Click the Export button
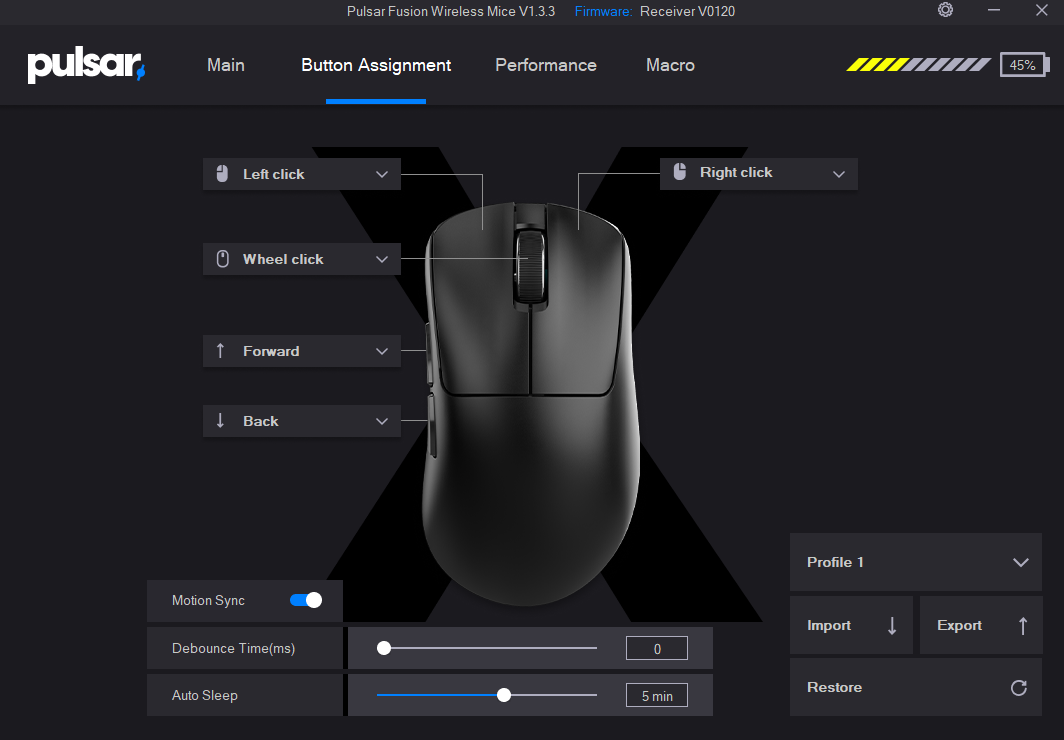 [981, 625]
